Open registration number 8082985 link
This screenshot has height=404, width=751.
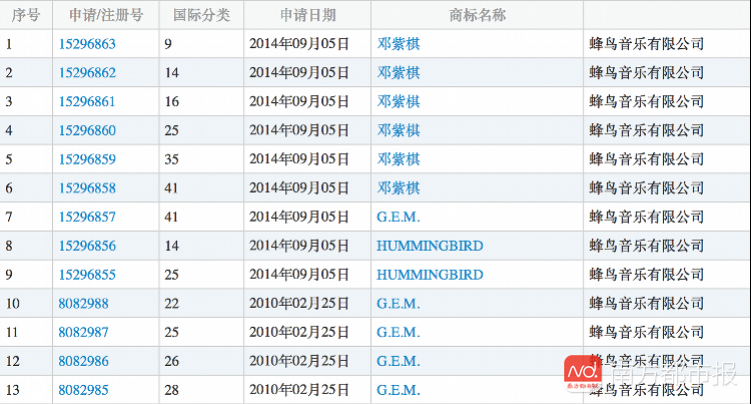point(83,390)
